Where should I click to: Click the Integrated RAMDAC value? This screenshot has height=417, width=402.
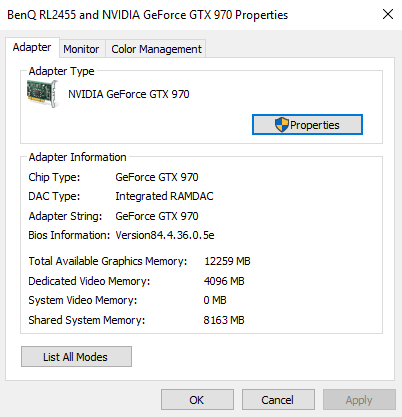tap(164, 196)
